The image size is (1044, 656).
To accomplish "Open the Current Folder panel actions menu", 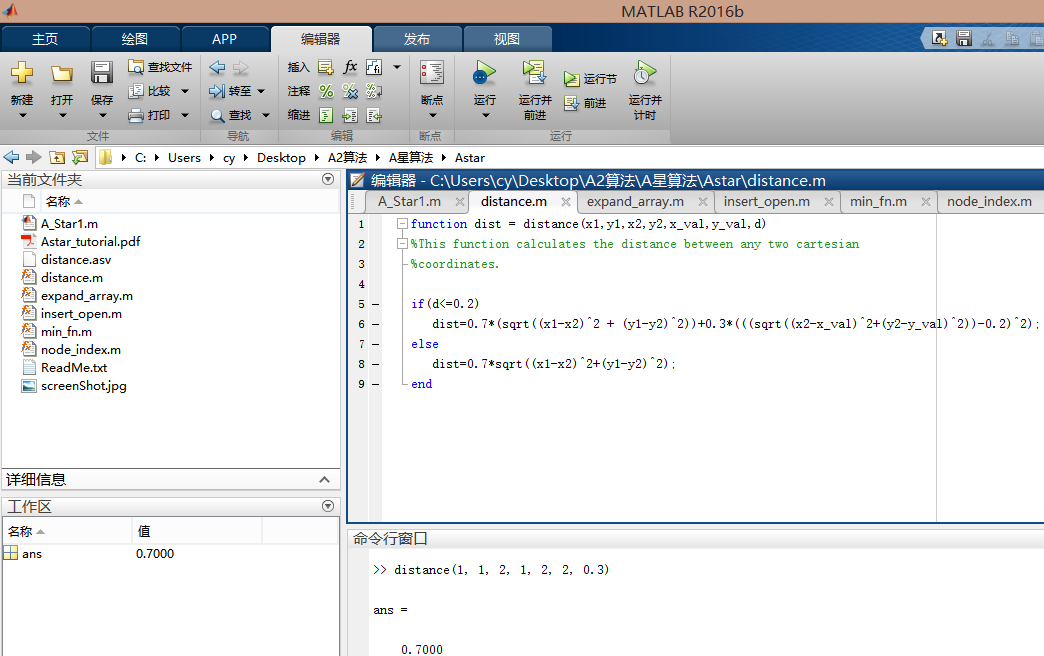I will 327,179.
